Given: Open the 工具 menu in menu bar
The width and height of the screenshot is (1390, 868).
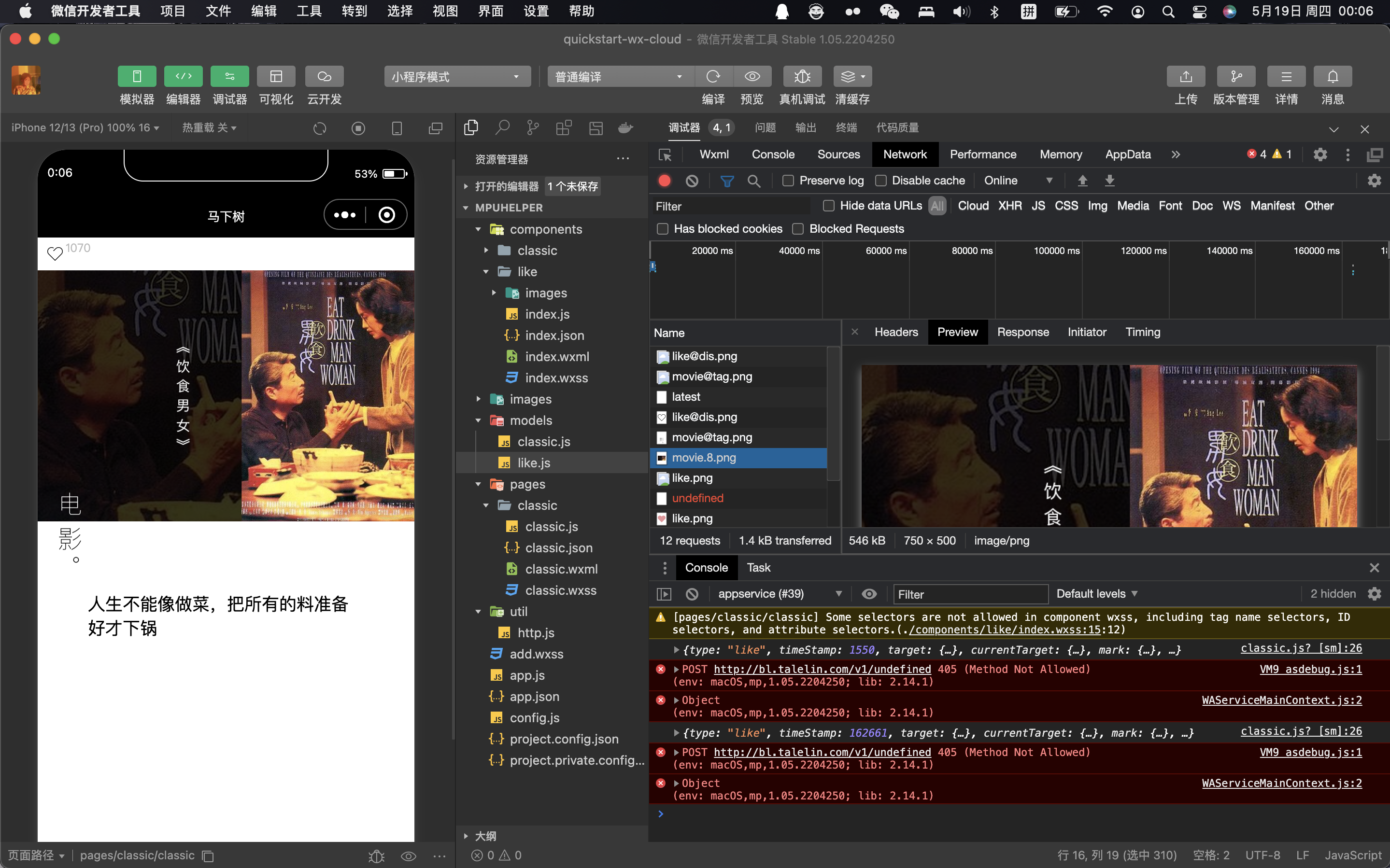Looking at the screenshot, I should pyautogui.click(x=309, y=11).
